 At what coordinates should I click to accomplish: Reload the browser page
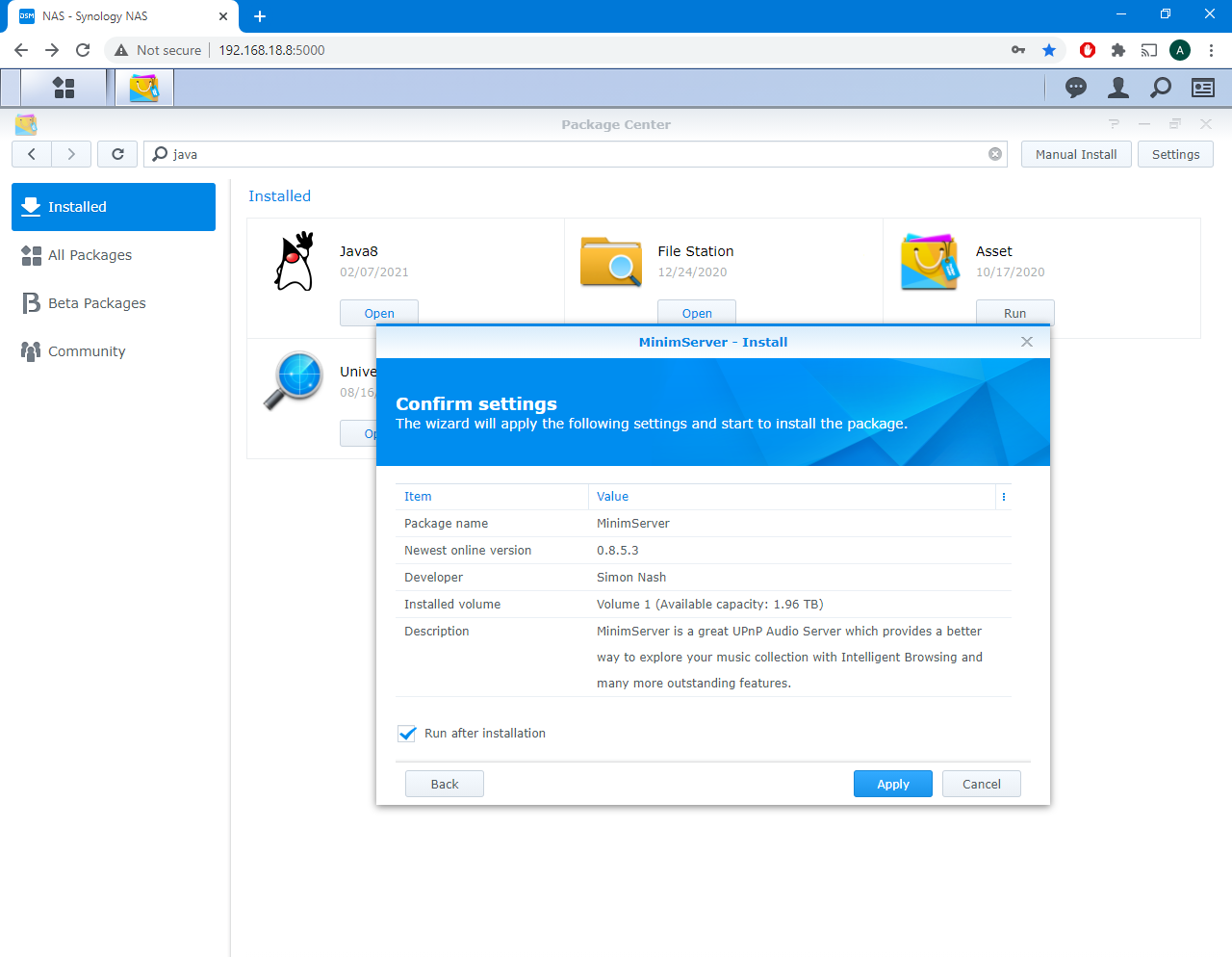[x=83, y=50]
